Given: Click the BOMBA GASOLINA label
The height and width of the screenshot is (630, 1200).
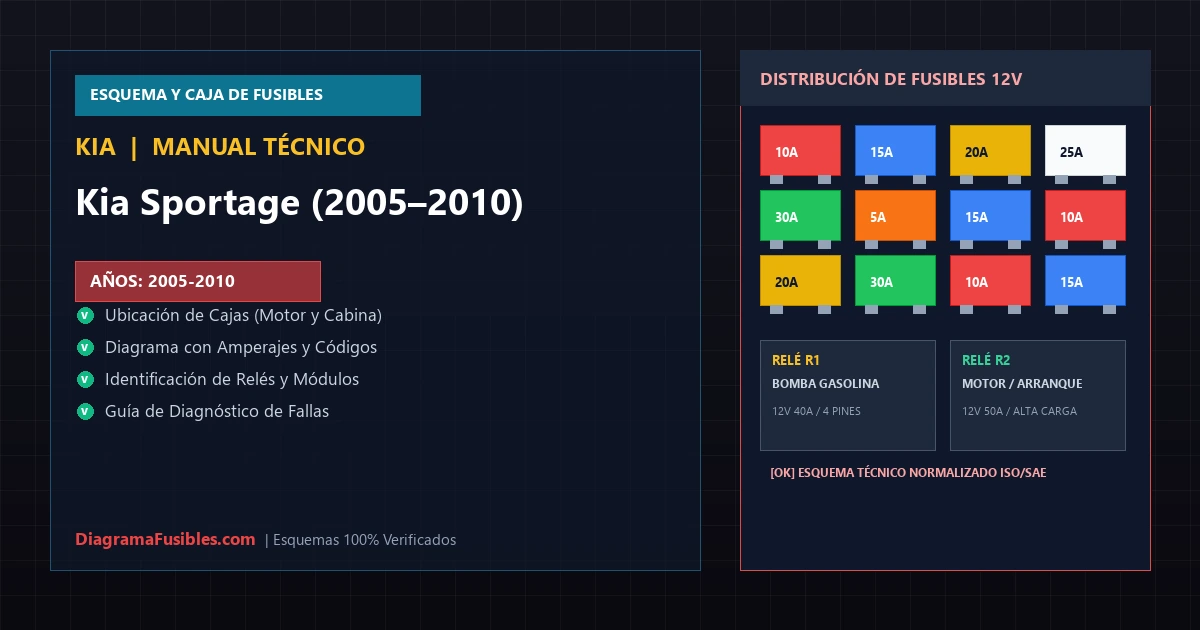Looking at the screenshot, I should click(826, 384).
